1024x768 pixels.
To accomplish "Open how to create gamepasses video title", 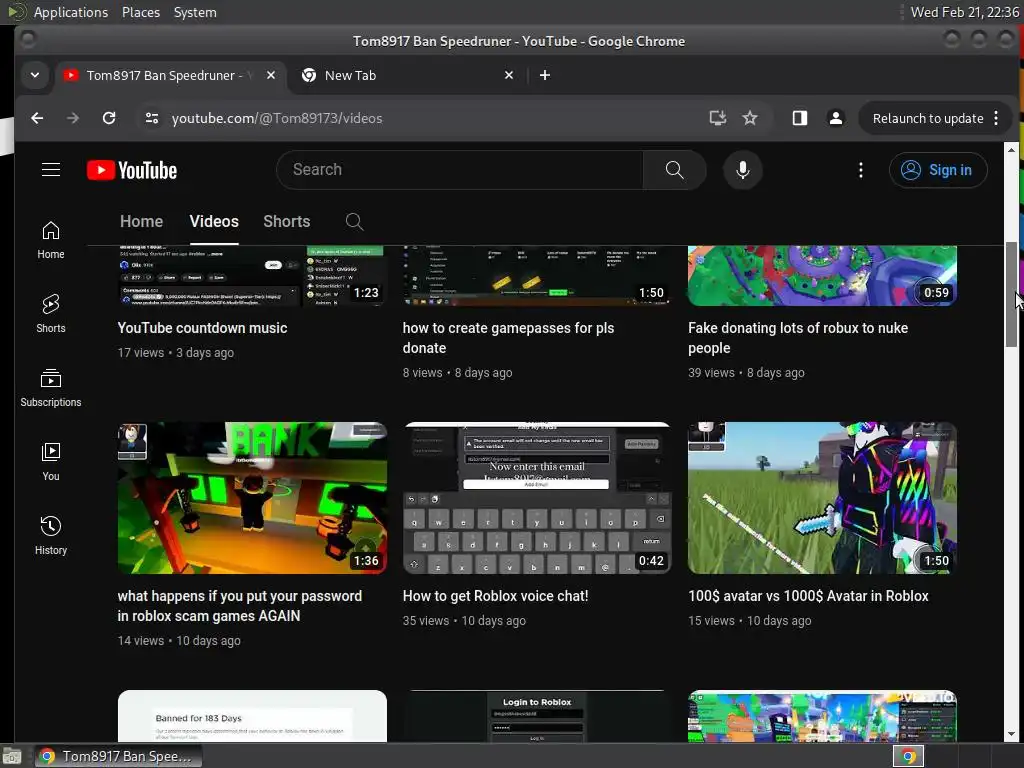I will pyautogui.click(x=508, y=338).
